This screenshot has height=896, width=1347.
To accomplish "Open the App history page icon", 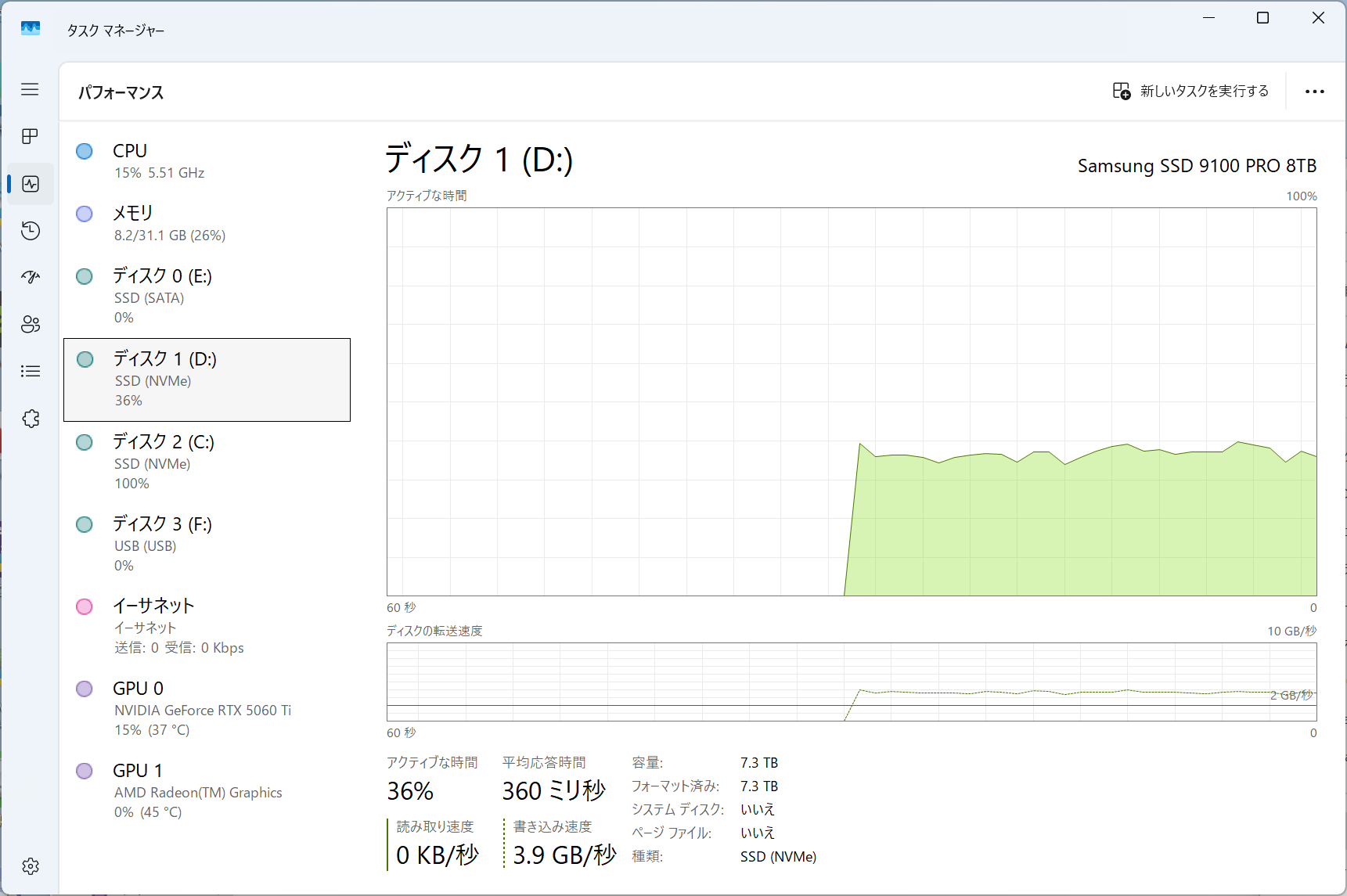I will 31,231.
